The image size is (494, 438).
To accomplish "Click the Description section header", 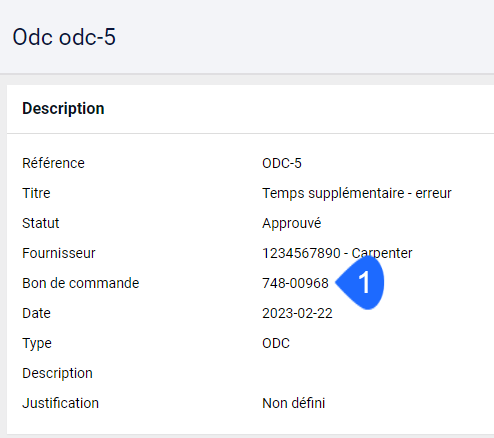I will pos(63,108).
